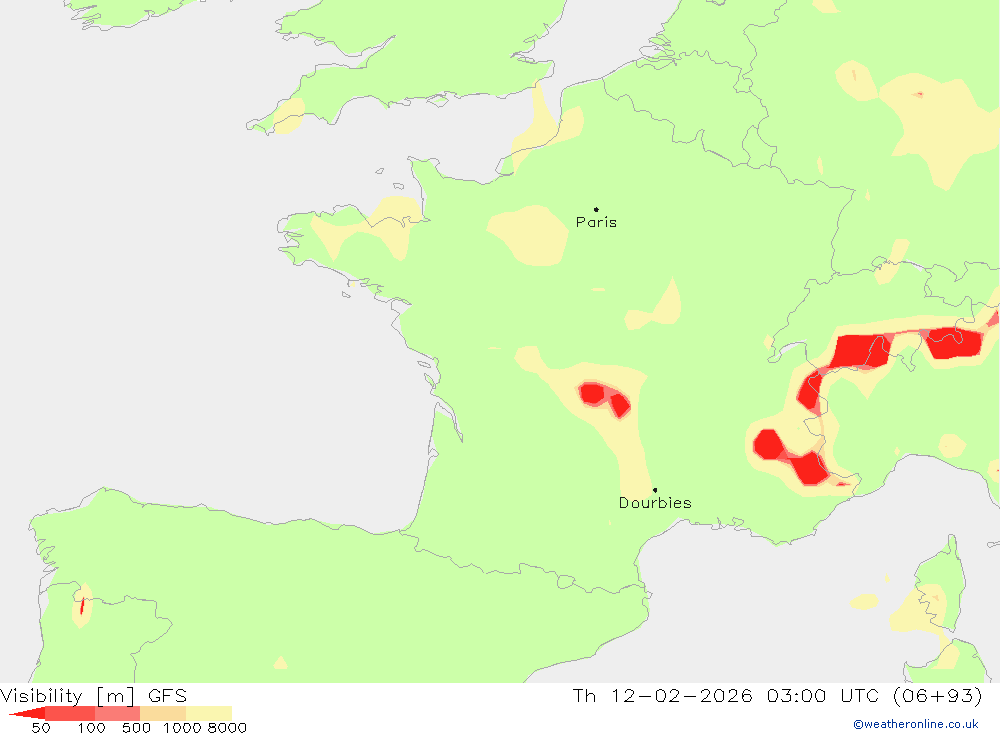
Task: Click the Dourbies location label
Action: point(655,503)
